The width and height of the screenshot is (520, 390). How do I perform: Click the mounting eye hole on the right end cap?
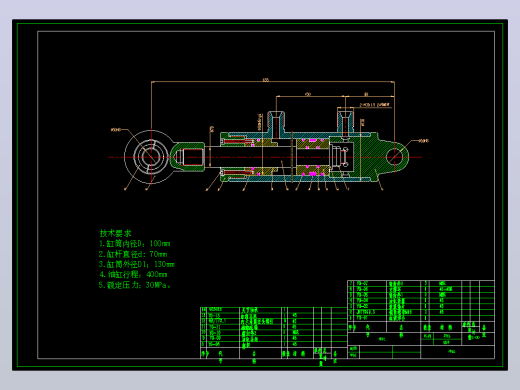[x=395, y=157]
